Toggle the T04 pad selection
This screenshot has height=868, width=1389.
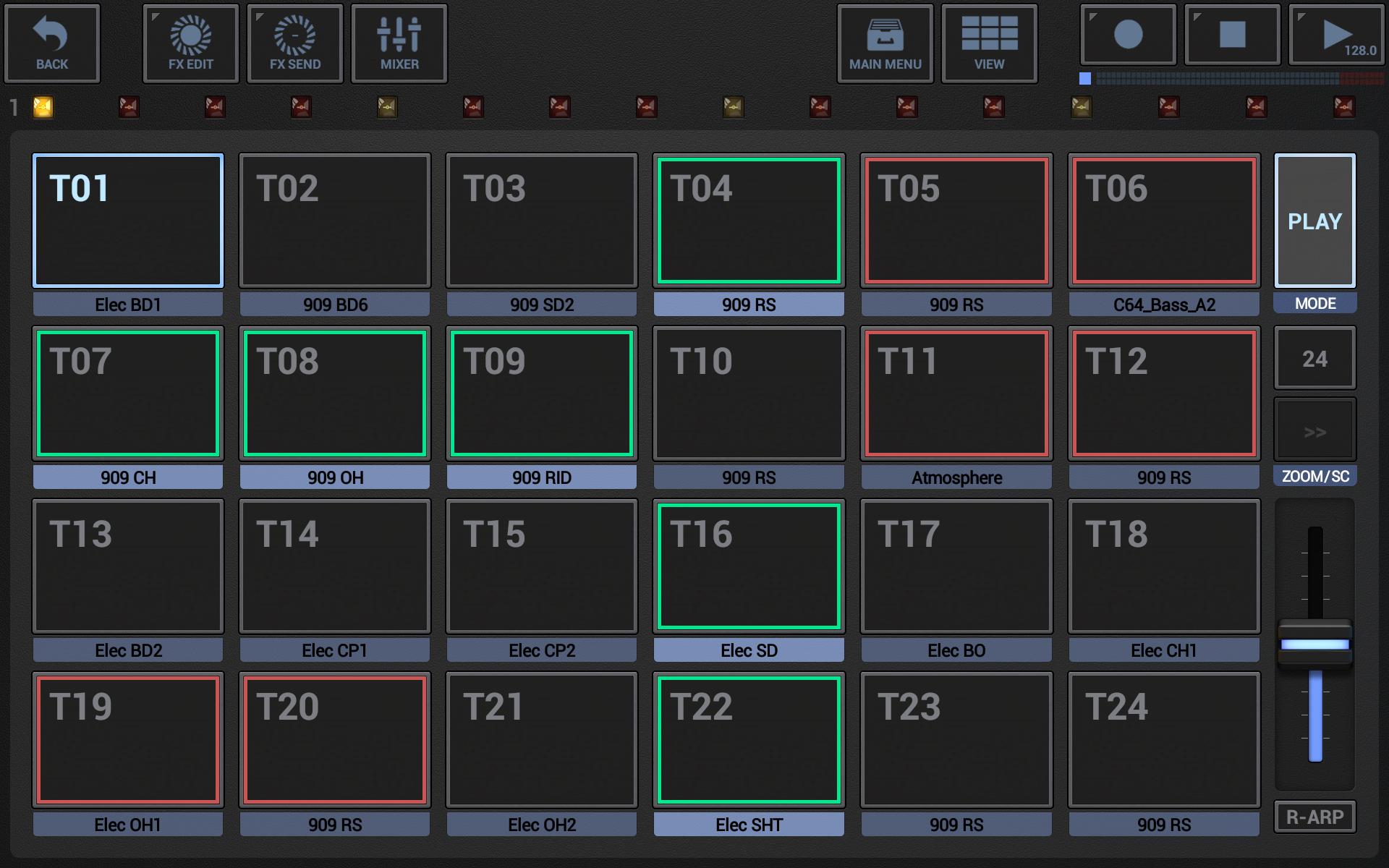[748, 221]
